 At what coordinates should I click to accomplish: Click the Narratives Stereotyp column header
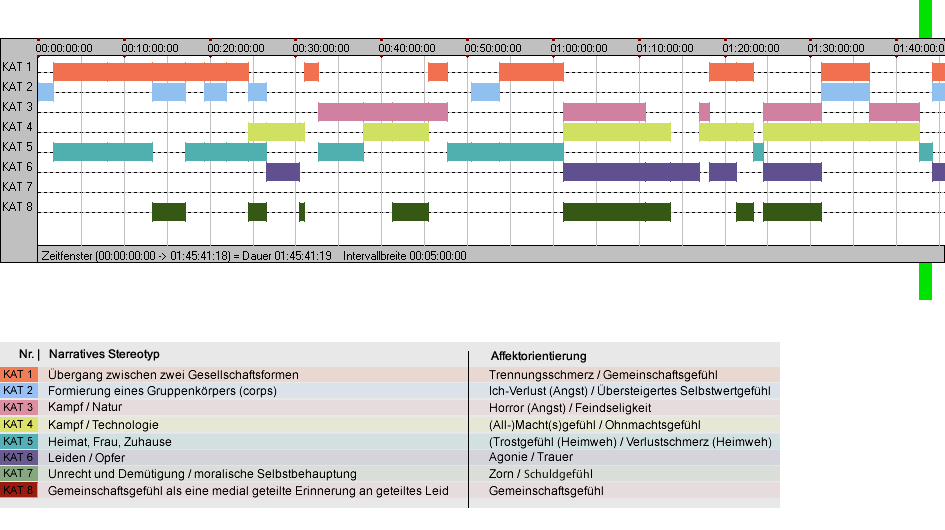[104, 355]
